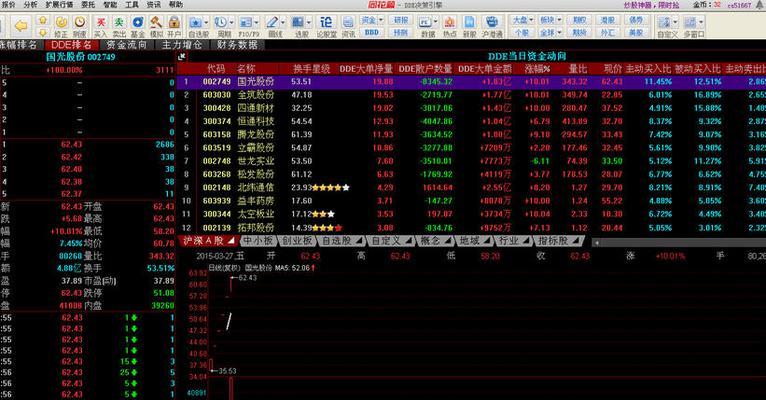Viewport: 766px width, 400px height.
Task: Select the 创业板 bottom tab
Action: pos(297,240)
